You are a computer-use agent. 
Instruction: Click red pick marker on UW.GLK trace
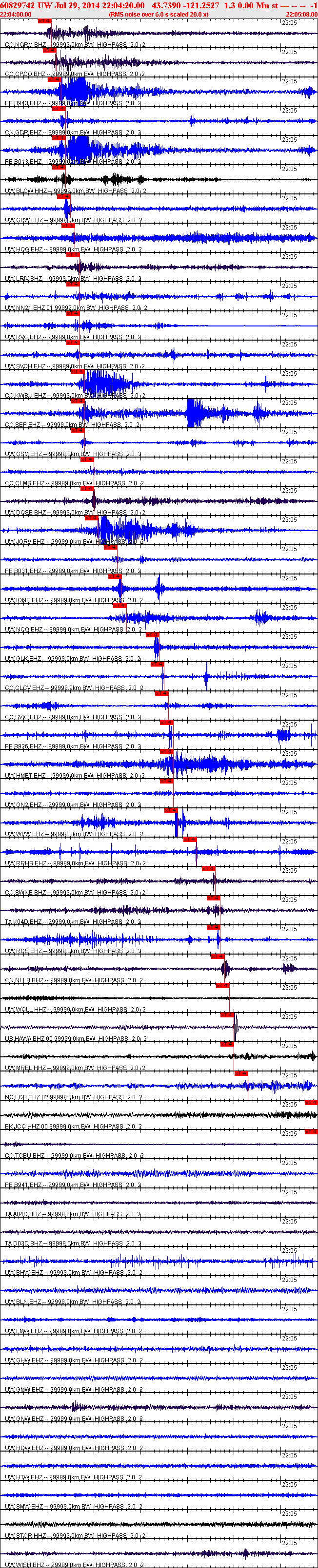152,634
